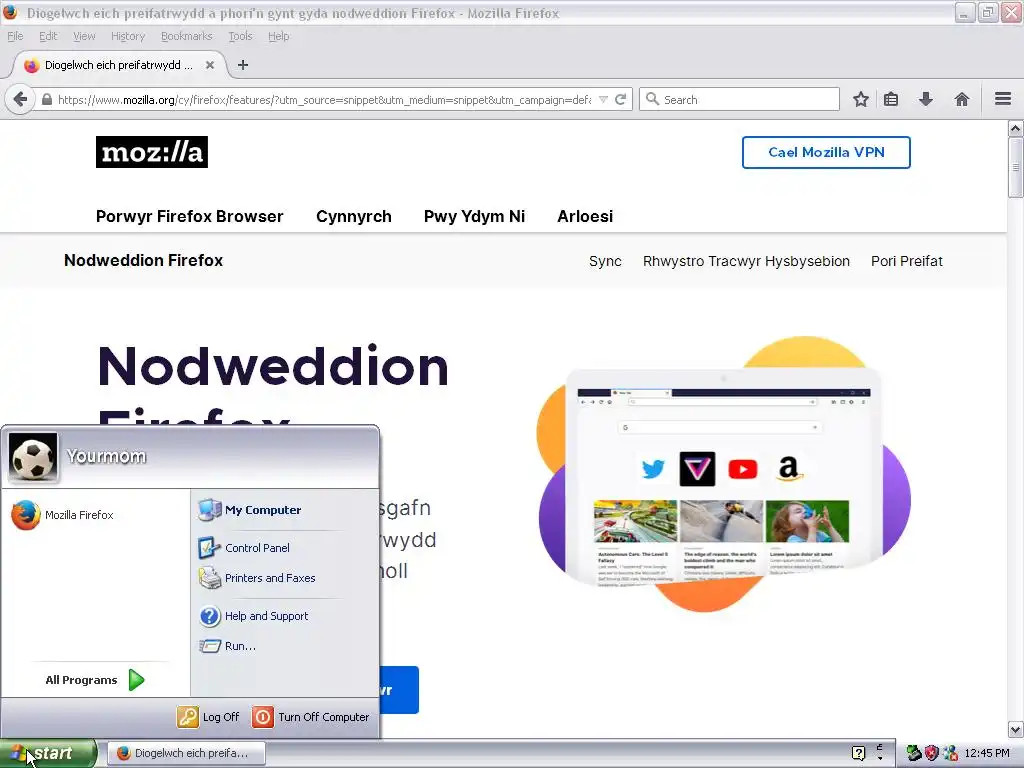Open the Downloads arrow icon

coord(925,99)
